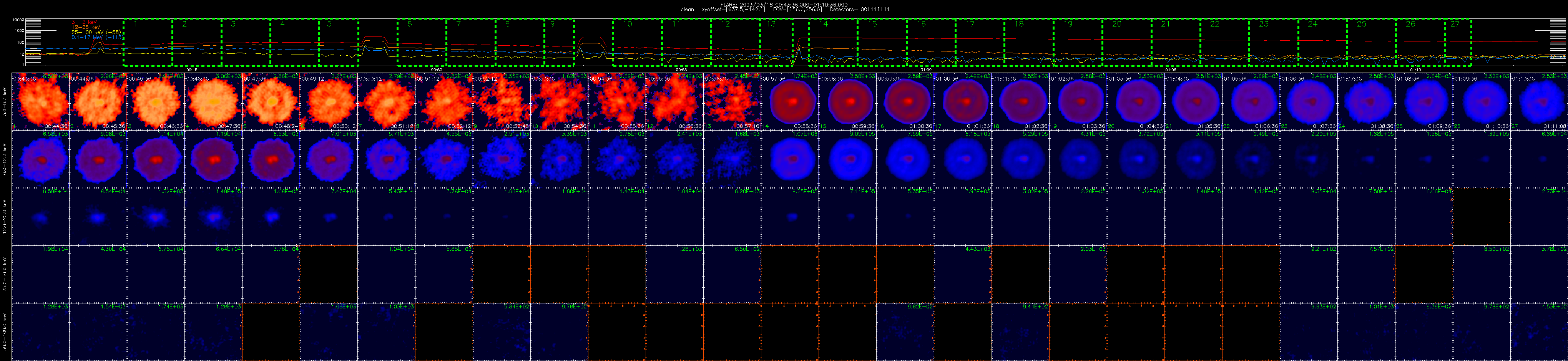
Task: Open the 25.0-50.0 keV image labeled 6.78E+04
Action: click(x=156, y=274)
